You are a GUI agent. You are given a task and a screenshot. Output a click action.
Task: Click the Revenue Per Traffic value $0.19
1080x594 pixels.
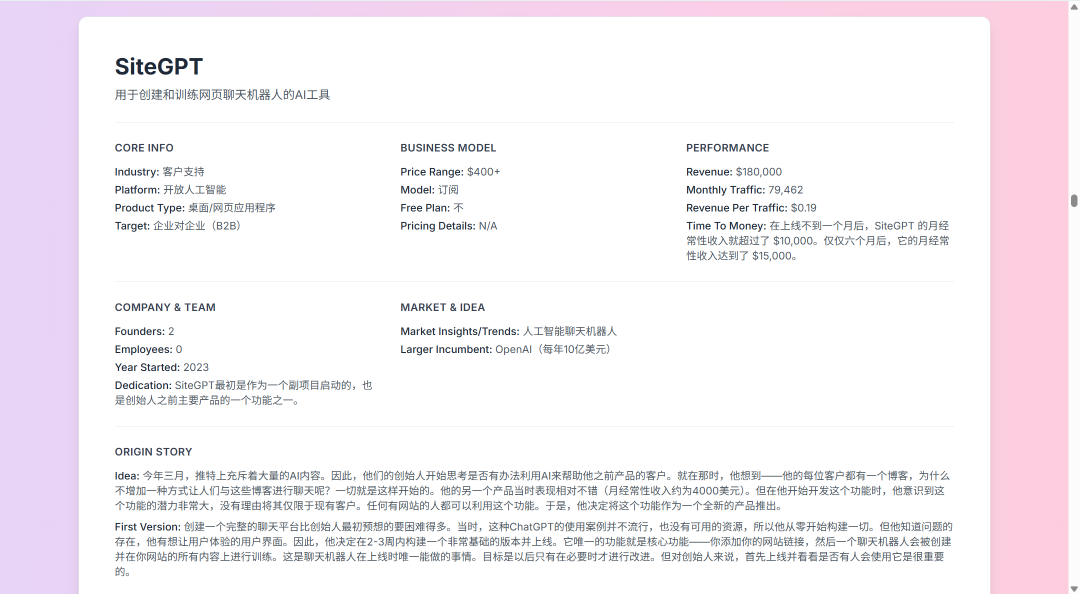803,207
